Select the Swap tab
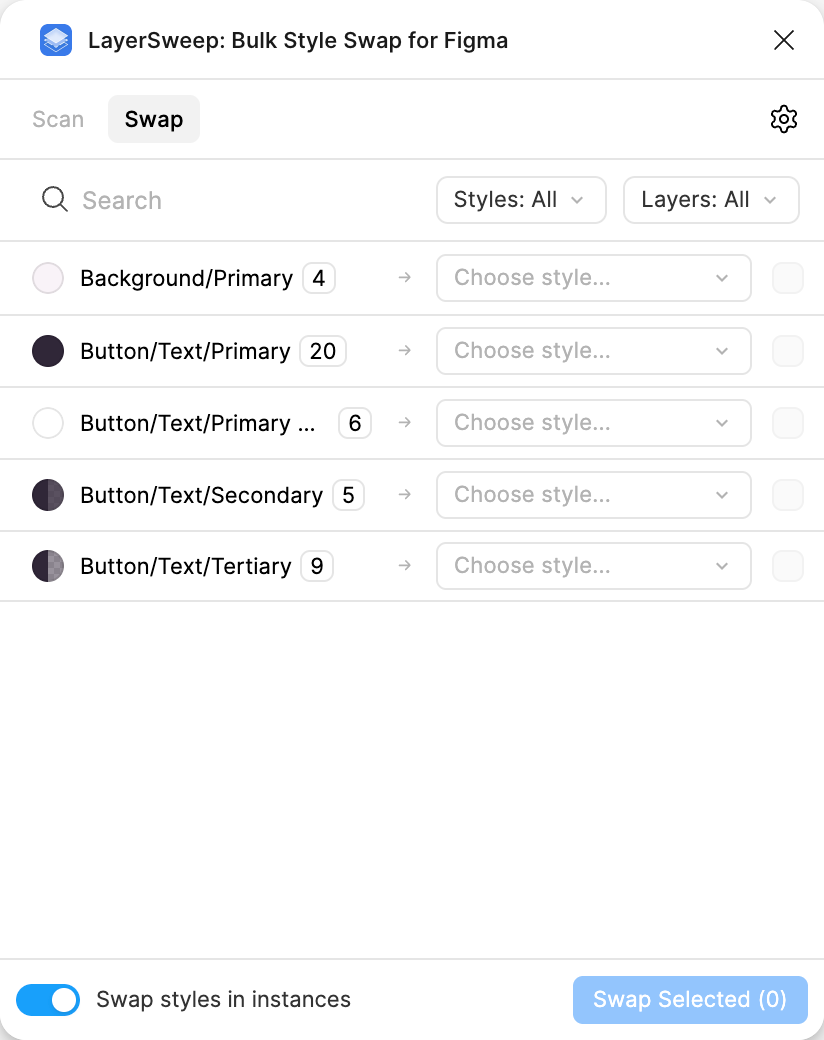This screenshot has width=824, height=1040. click(x=153, y=119)
